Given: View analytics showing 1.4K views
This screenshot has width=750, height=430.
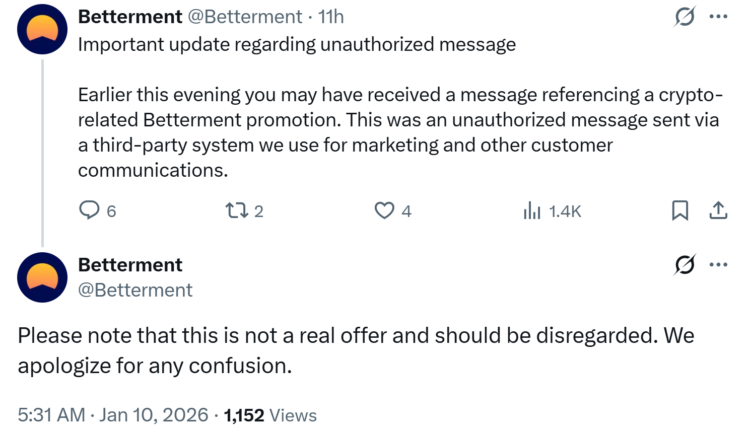Looking at the screenshot, I should point(551,210).
